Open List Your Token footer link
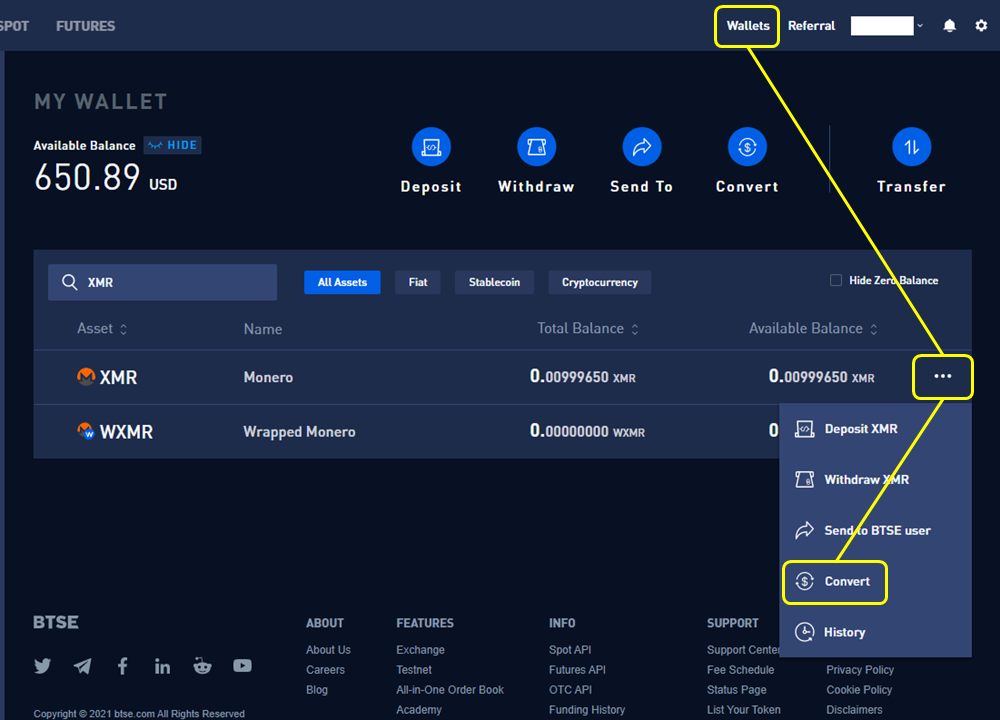This screenshot has height=720, width=1000. pyautogui.click(x=744, y=710)
